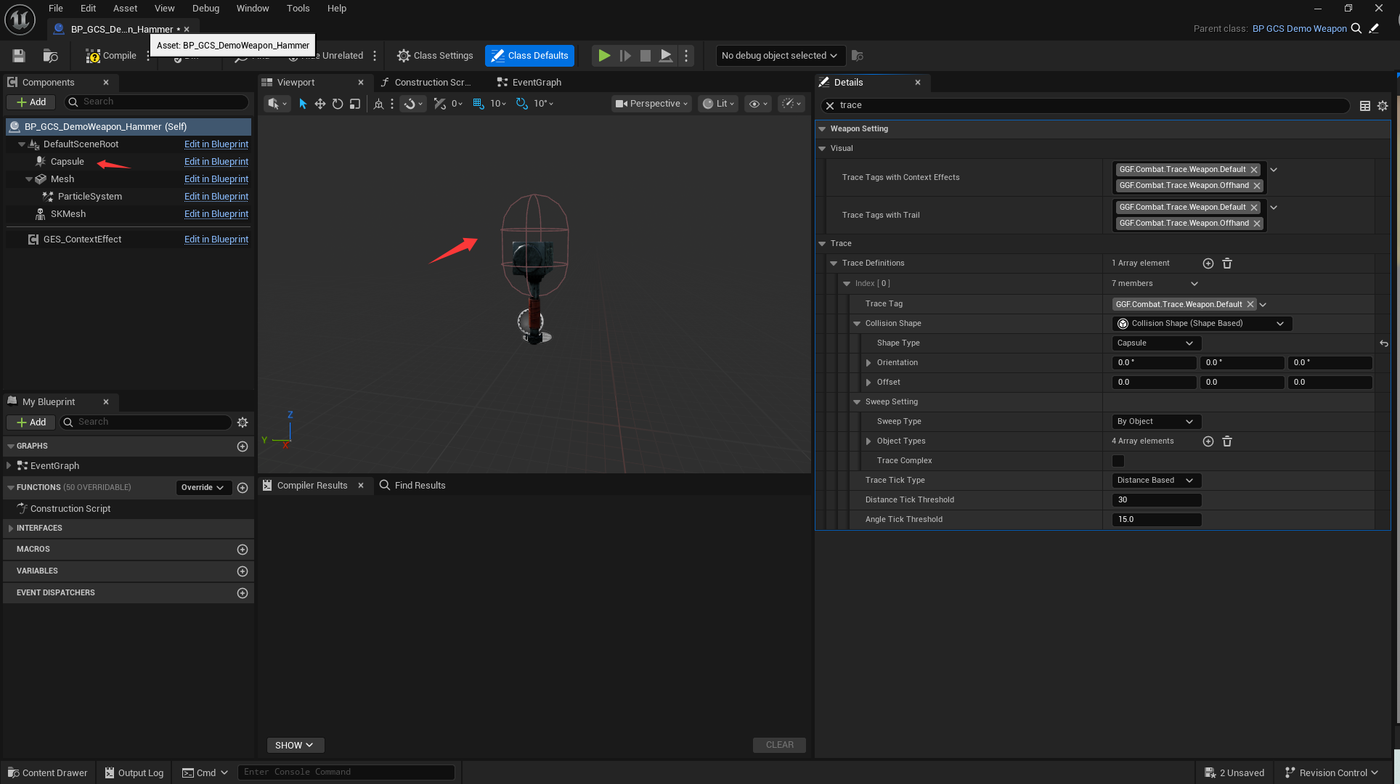This screenshot has width=1400, height=784.
Task: Open the Trace Tick Type dropdown
Action: (1156, 480)
